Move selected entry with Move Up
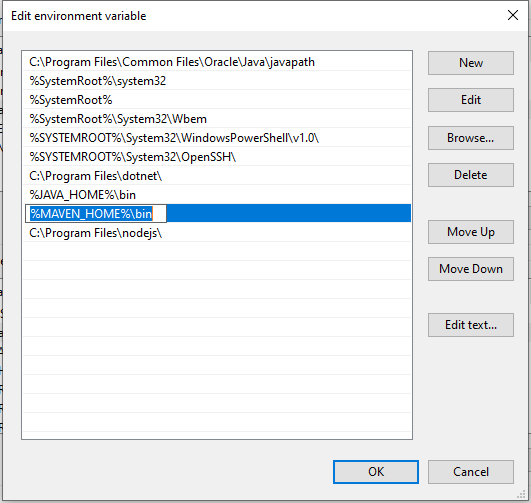Viewport: 531px width, 503px height. pos(471,232)
